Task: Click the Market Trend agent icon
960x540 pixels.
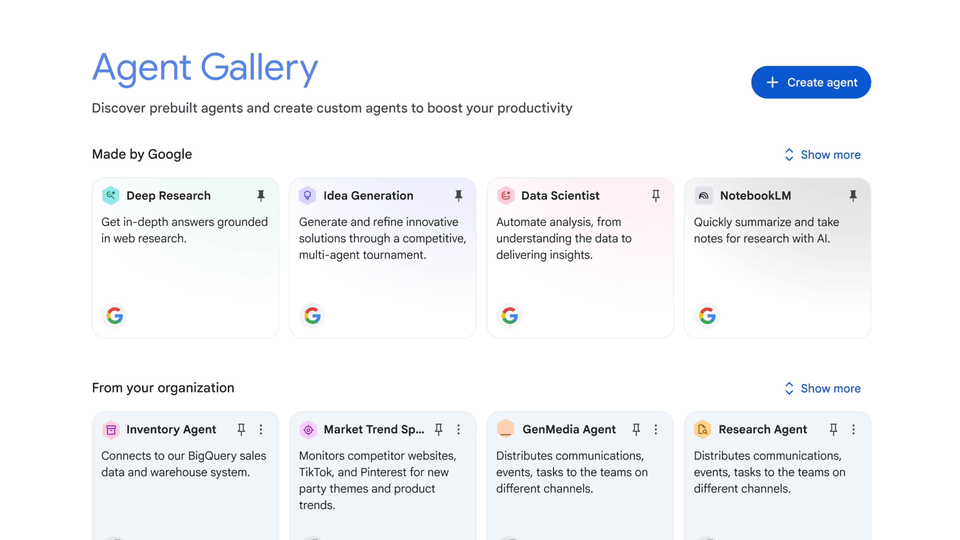Action: pos(308,430)
